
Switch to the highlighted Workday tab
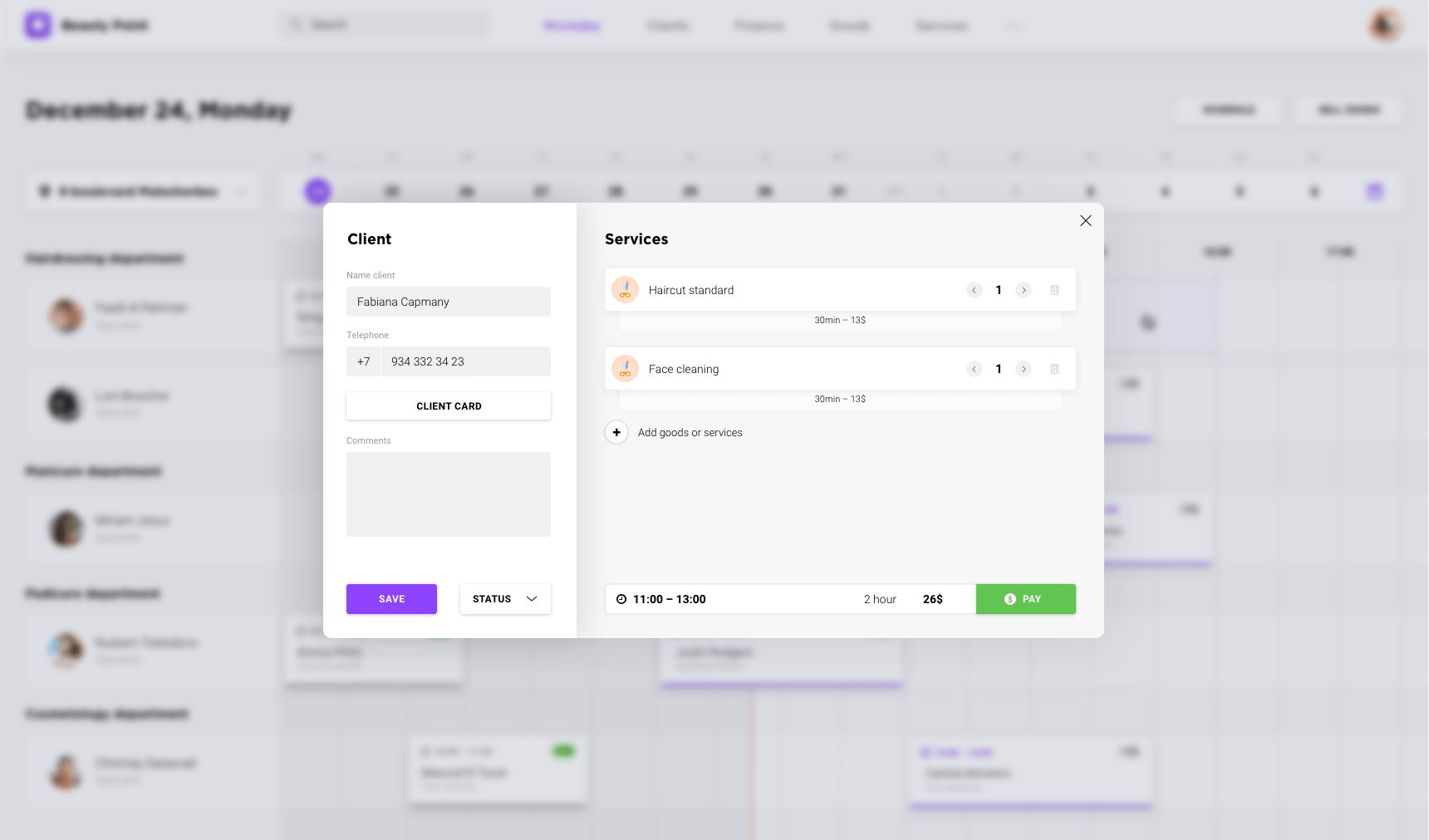[x=571, y=25]
